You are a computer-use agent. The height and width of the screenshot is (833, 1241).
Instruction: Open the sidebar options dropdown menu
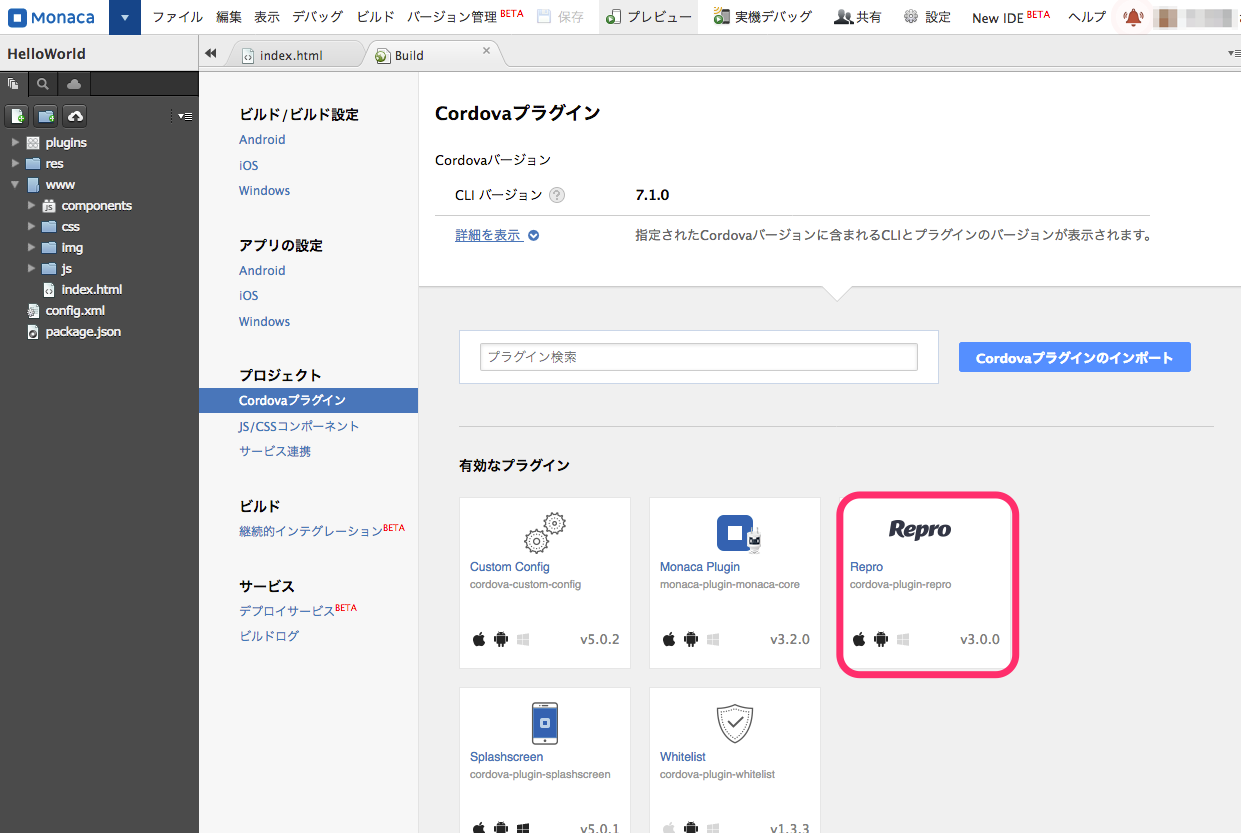[x=184, y=117]
